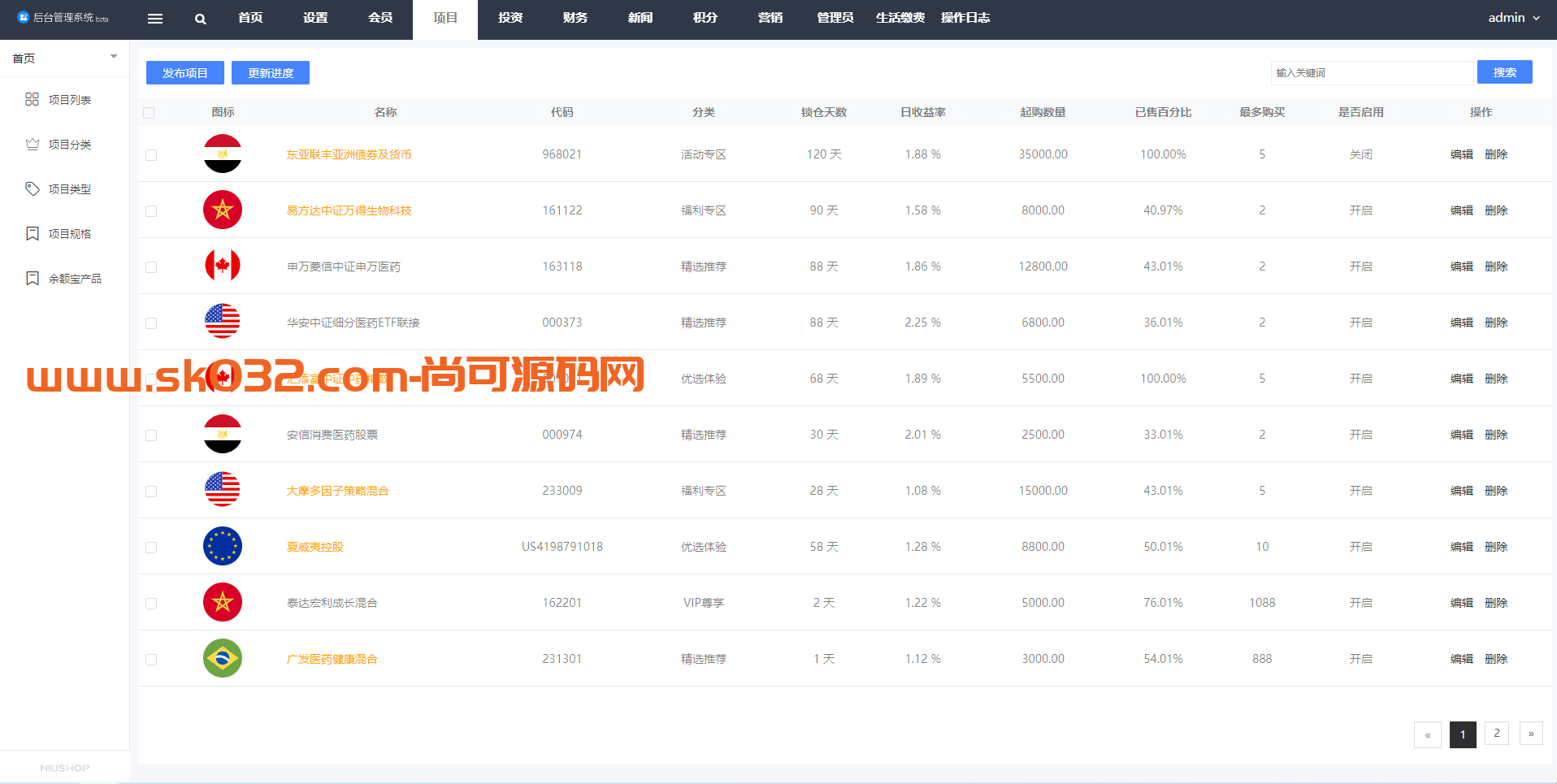Check the box for 大摩多因子策略混合 row

tap(151, 491)
